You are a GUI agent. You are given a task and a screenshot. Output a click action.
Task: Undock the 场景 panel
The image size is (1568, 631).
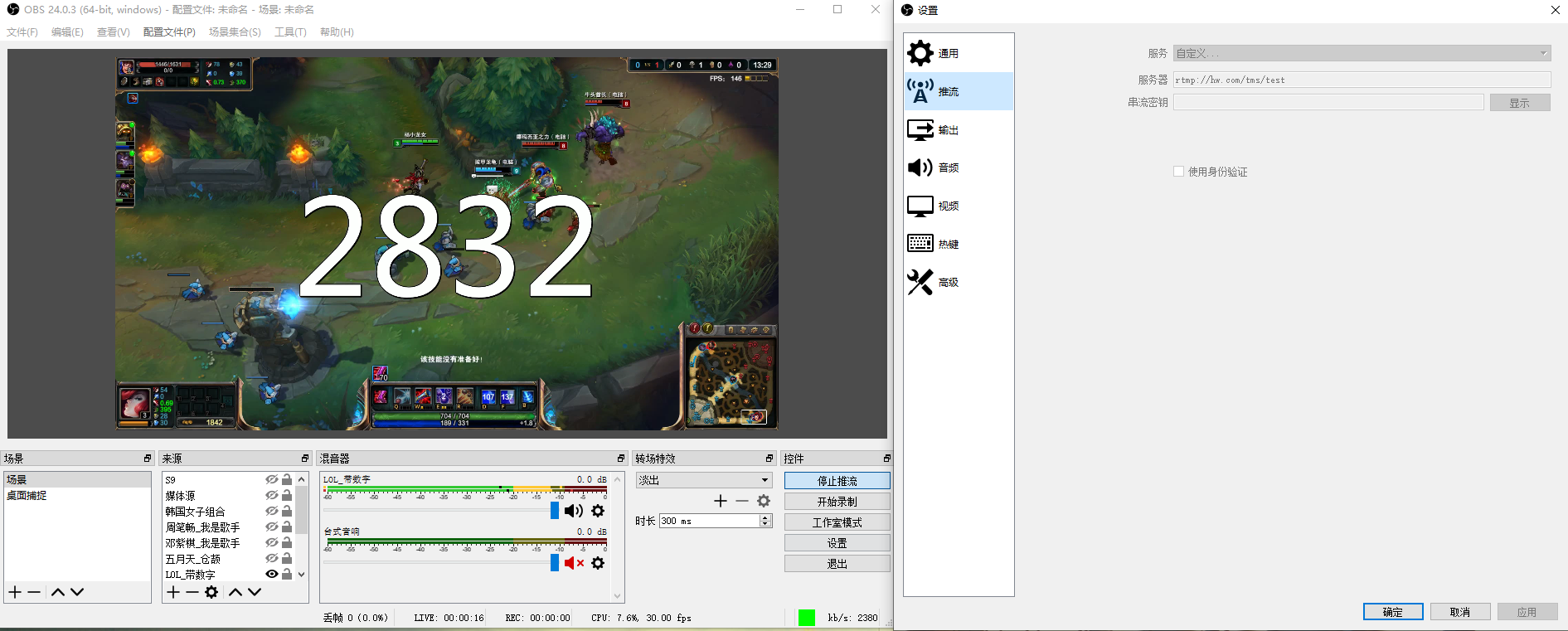148,459
